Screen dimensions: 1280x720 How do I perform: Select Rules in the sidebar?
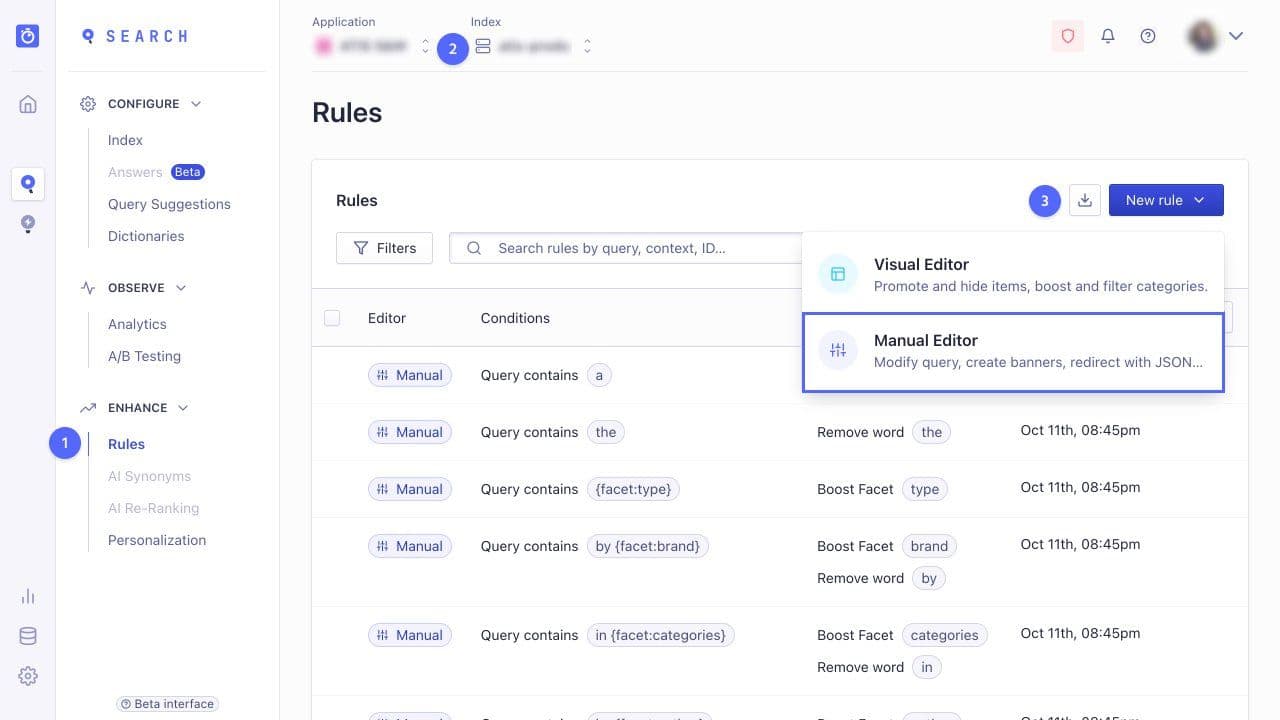[126, 444]
